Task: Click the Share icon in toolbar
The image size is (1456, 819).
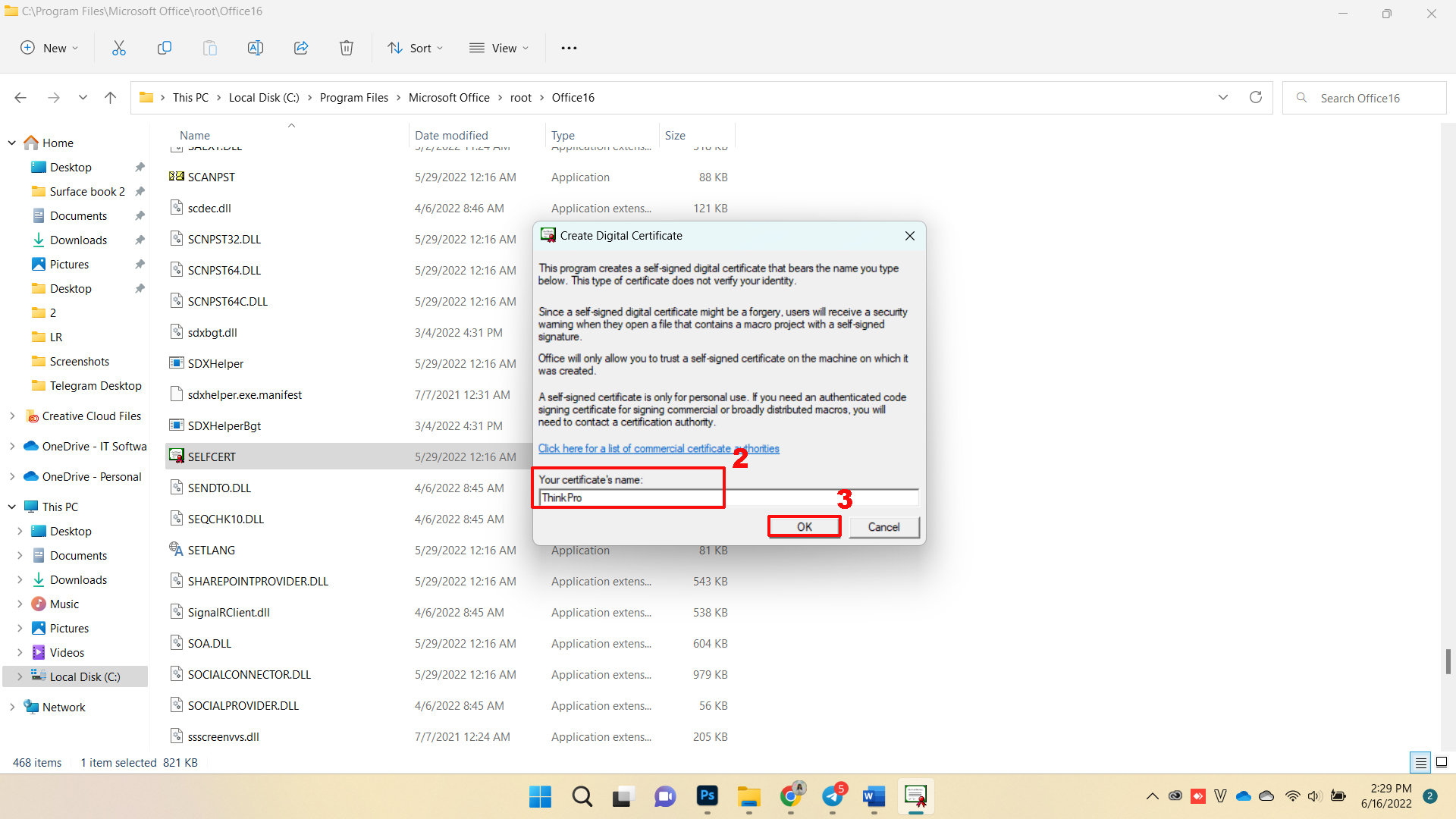Action: [301, 48]
